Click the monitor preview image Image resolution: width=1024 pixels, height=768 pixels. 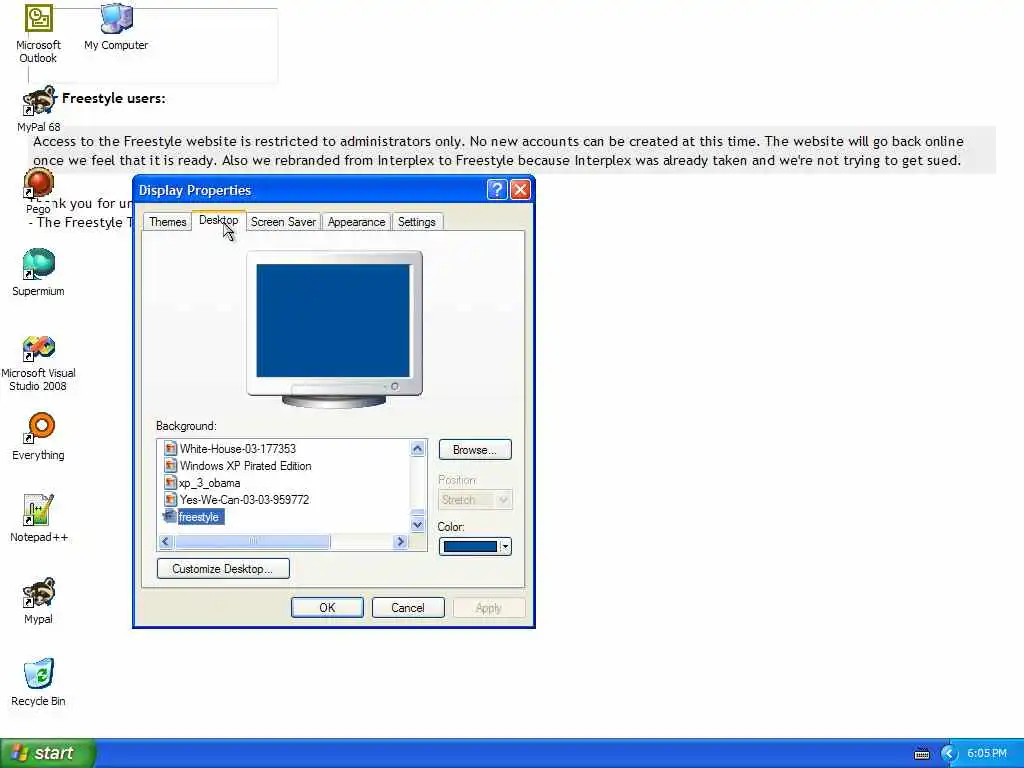point(334,329)
